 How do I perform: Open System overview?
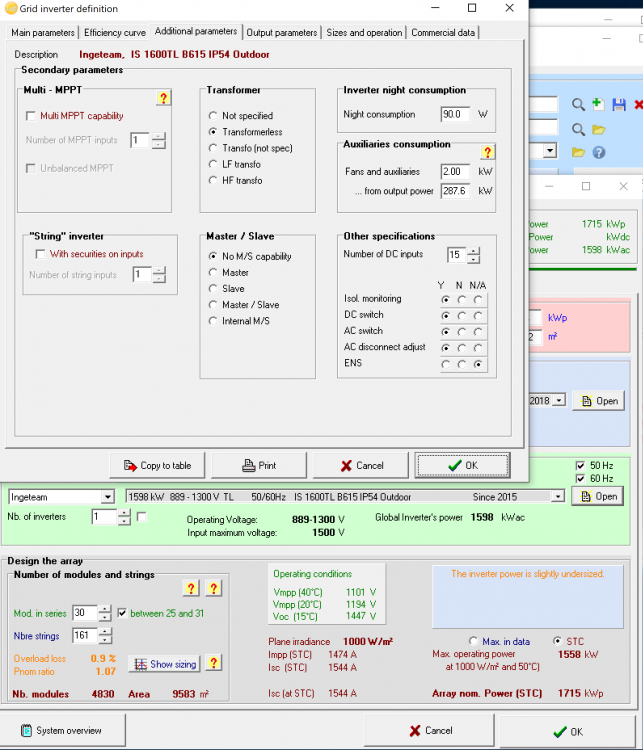tap(62, 730)
